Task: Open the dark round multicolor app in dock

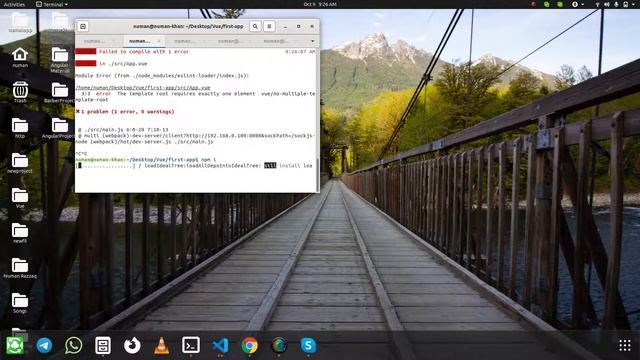Action: point(279,346)
